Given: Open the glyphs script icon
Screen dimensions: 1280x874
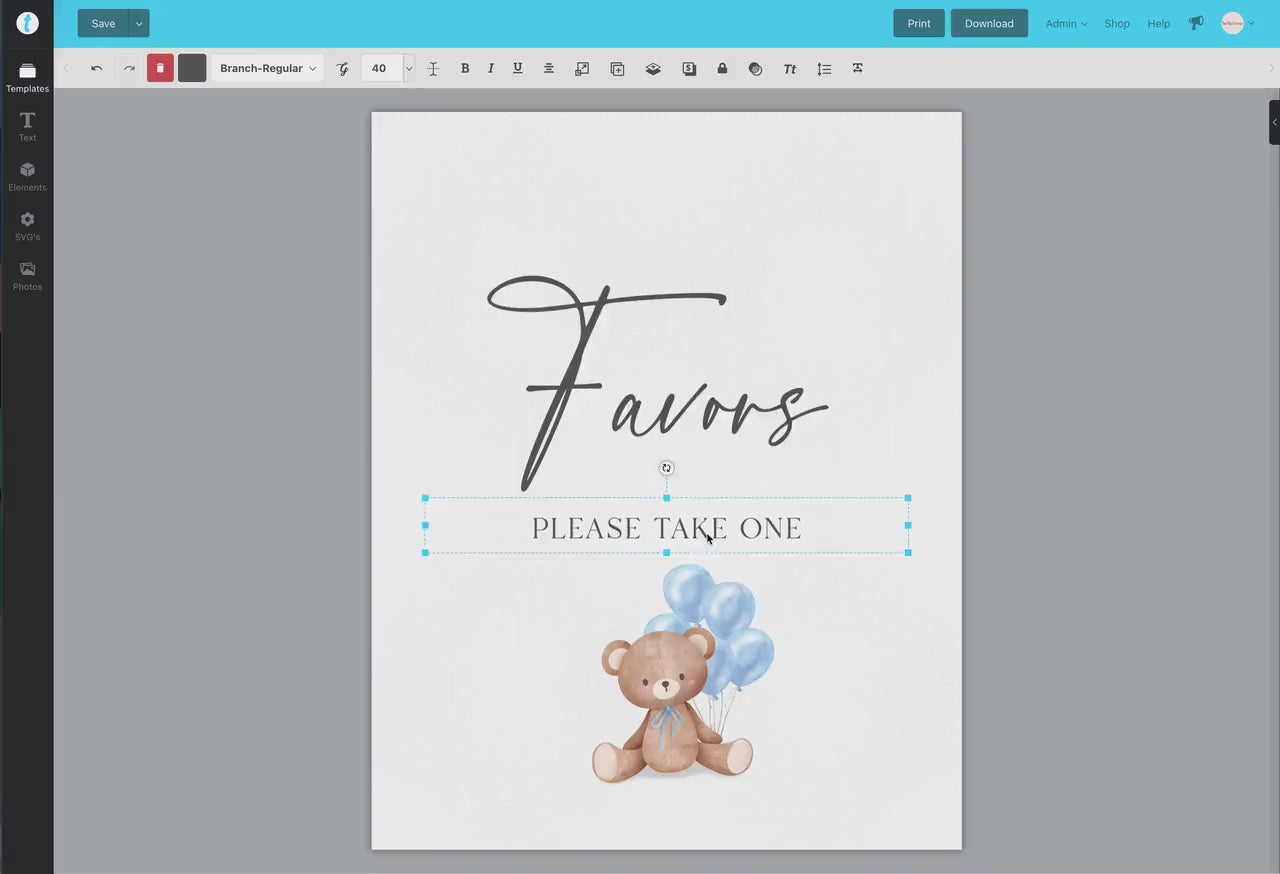Looking at the screenshot, I should 343,68.
